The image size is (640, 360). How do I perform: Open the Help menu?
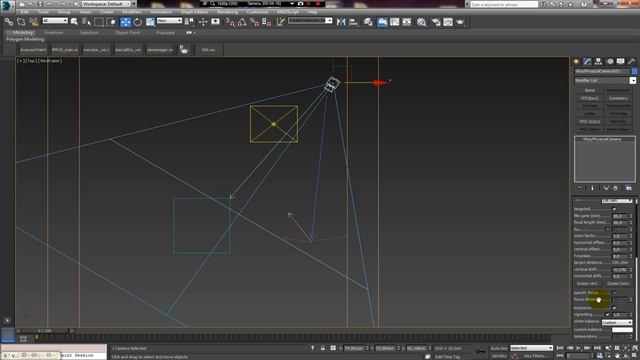coord(312,12)
